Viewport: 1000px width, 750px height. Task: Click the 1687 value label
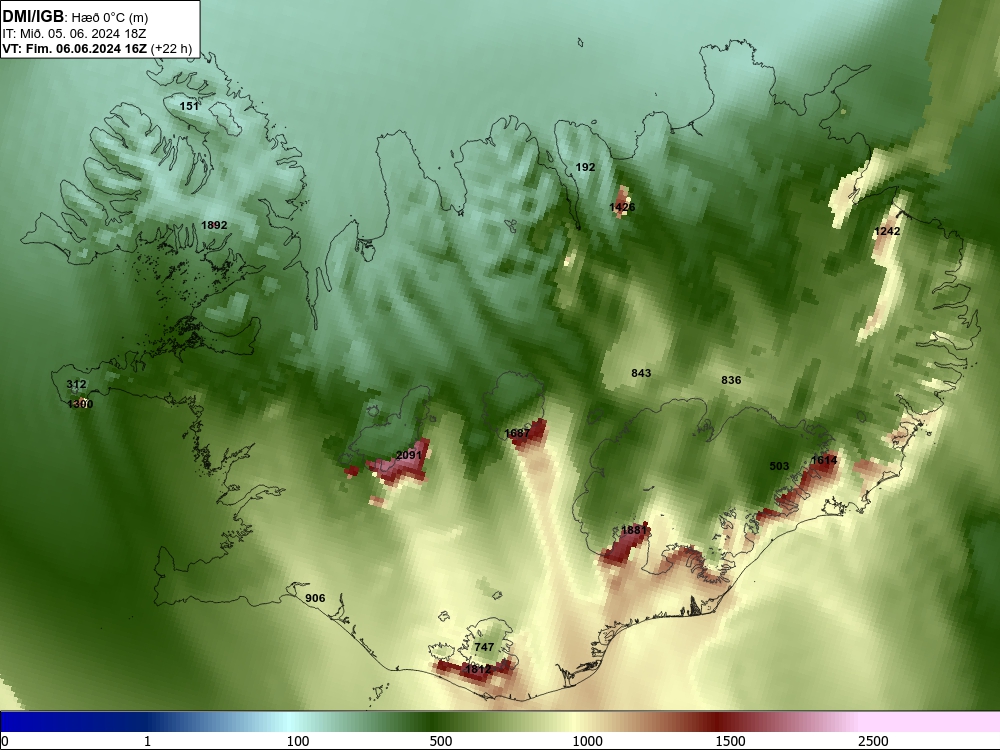pyautogui.click(x=517, y=433)
